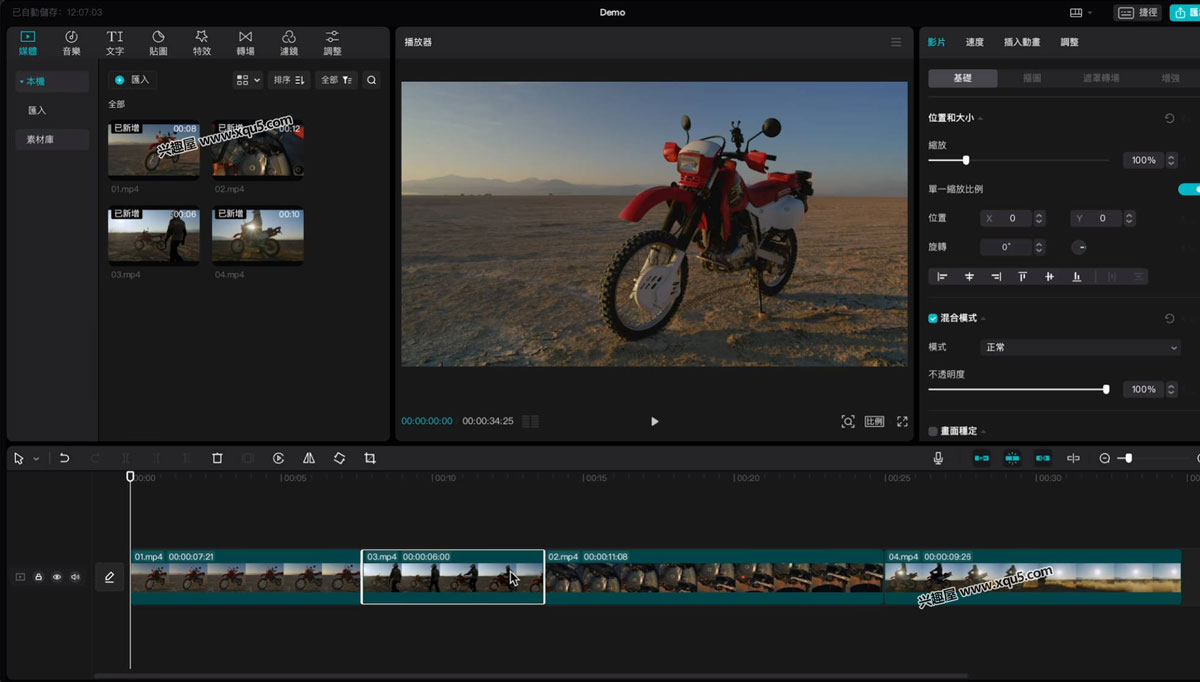Reset 混合模式 with its reset arrow
This screenshot has width=1200, height=682.
pos(1169,318)
